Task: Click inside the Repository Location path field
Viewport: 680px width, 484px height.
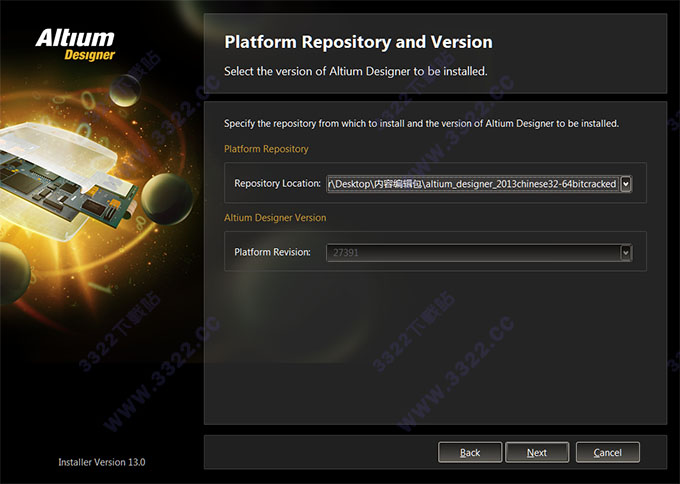Action: (472, 184)
